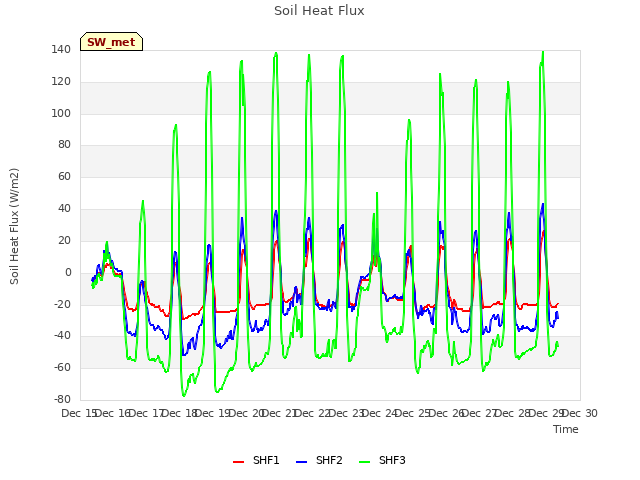The width and height of the screenshot is (640, 480).
Task: Click the Dec 30 x-axis tick label
Action: pos(580,413)
